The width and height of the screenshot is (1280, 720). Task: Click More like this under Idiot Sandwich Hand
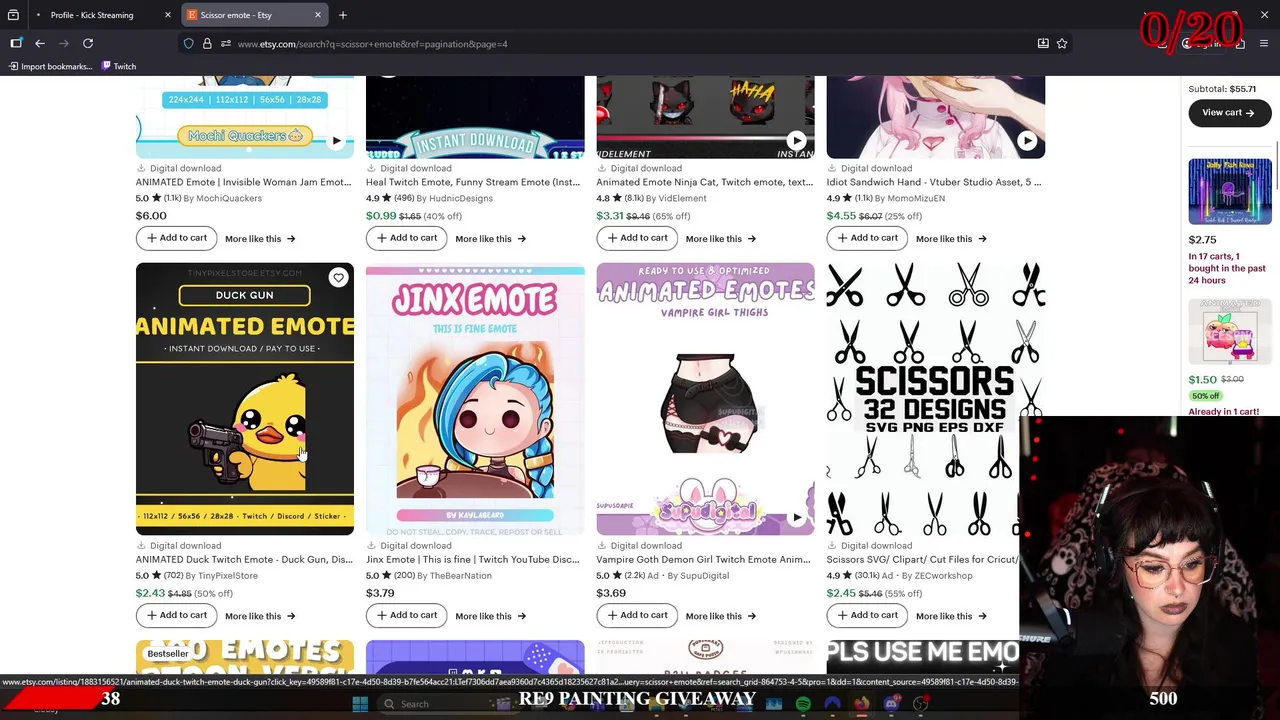[x=951, y=239]
